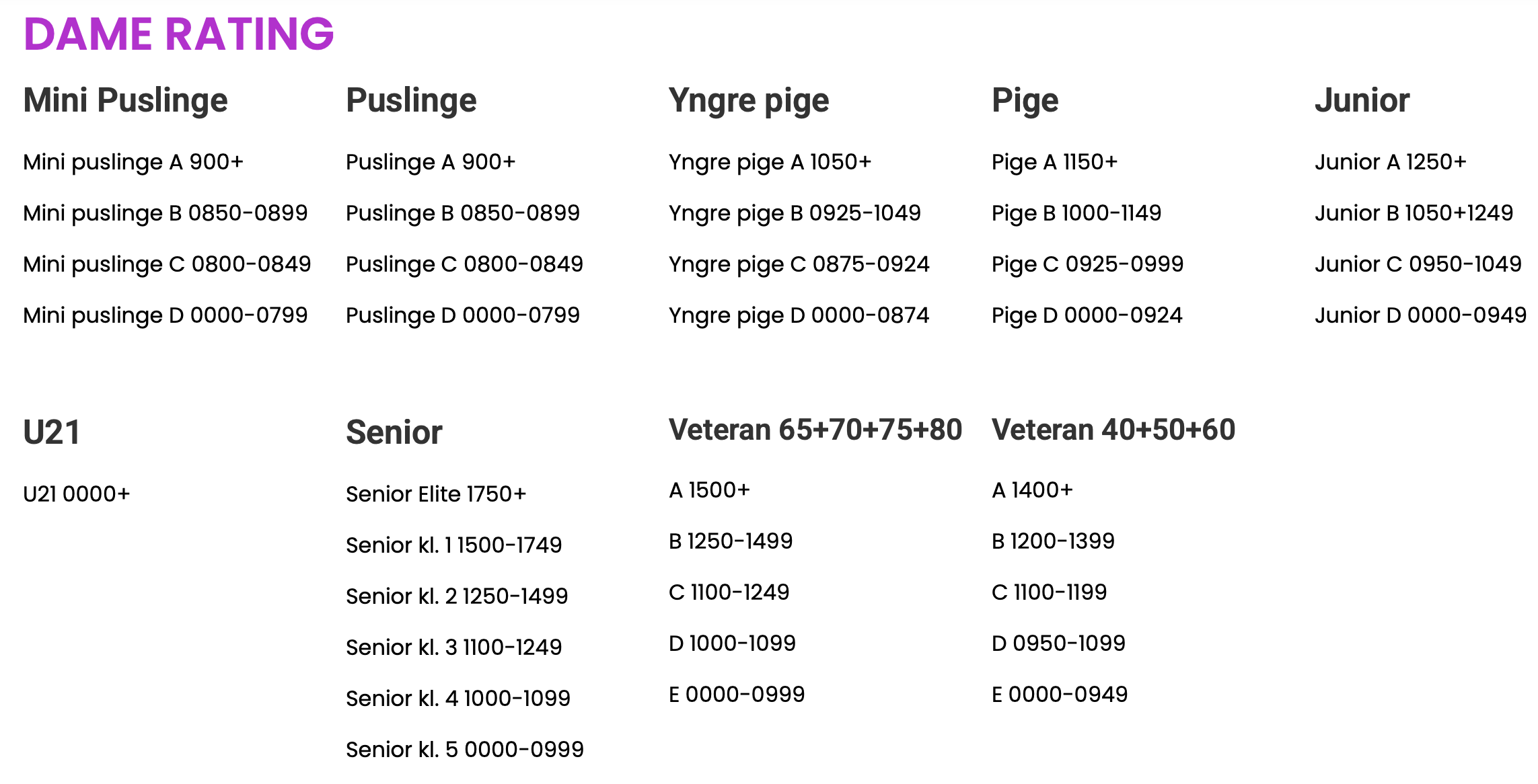The width and height of the screenshot is (1538, 784).
Task: Click the Veteran 65+70+75+80 heading
Action: (815, 430)
